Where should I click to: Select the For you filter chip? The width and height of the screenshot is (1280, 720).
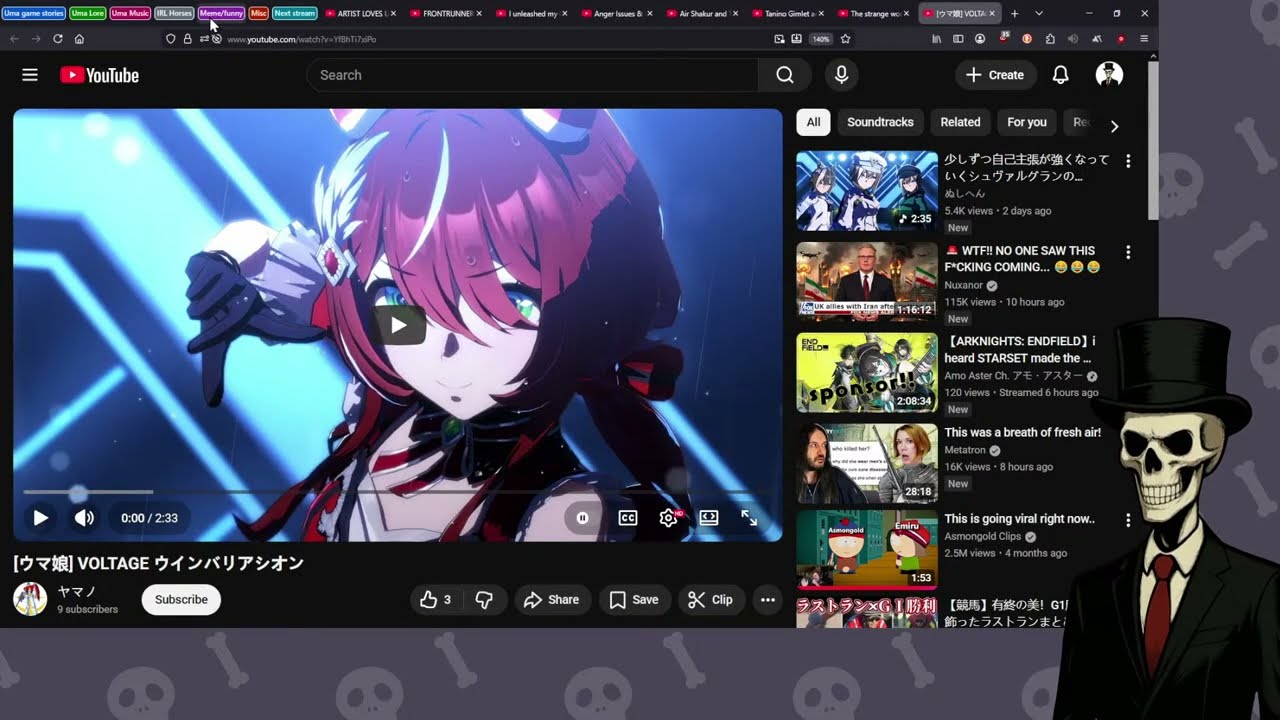tap(1027, 122)
